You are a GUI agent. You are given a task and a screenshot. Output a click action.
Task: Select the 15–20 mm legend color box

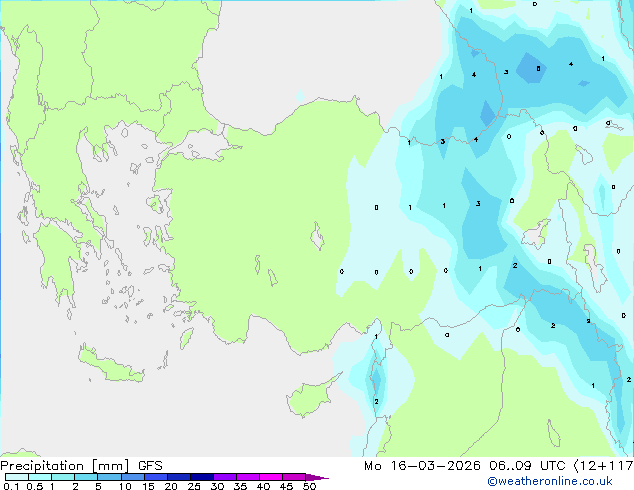[x=156, y=477]
